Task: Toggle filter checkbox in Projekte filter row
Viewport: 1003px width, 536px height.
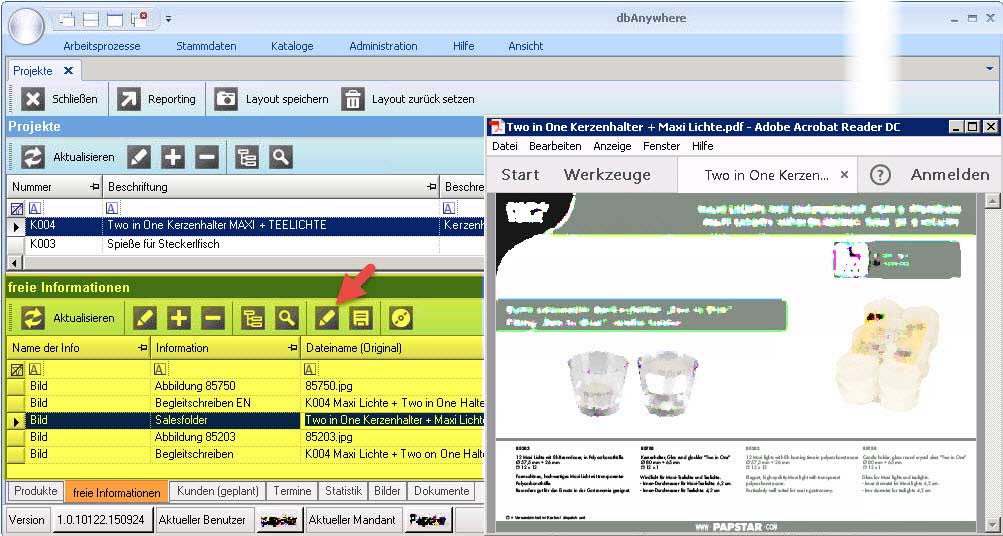Action: click(x=16, y=209)
